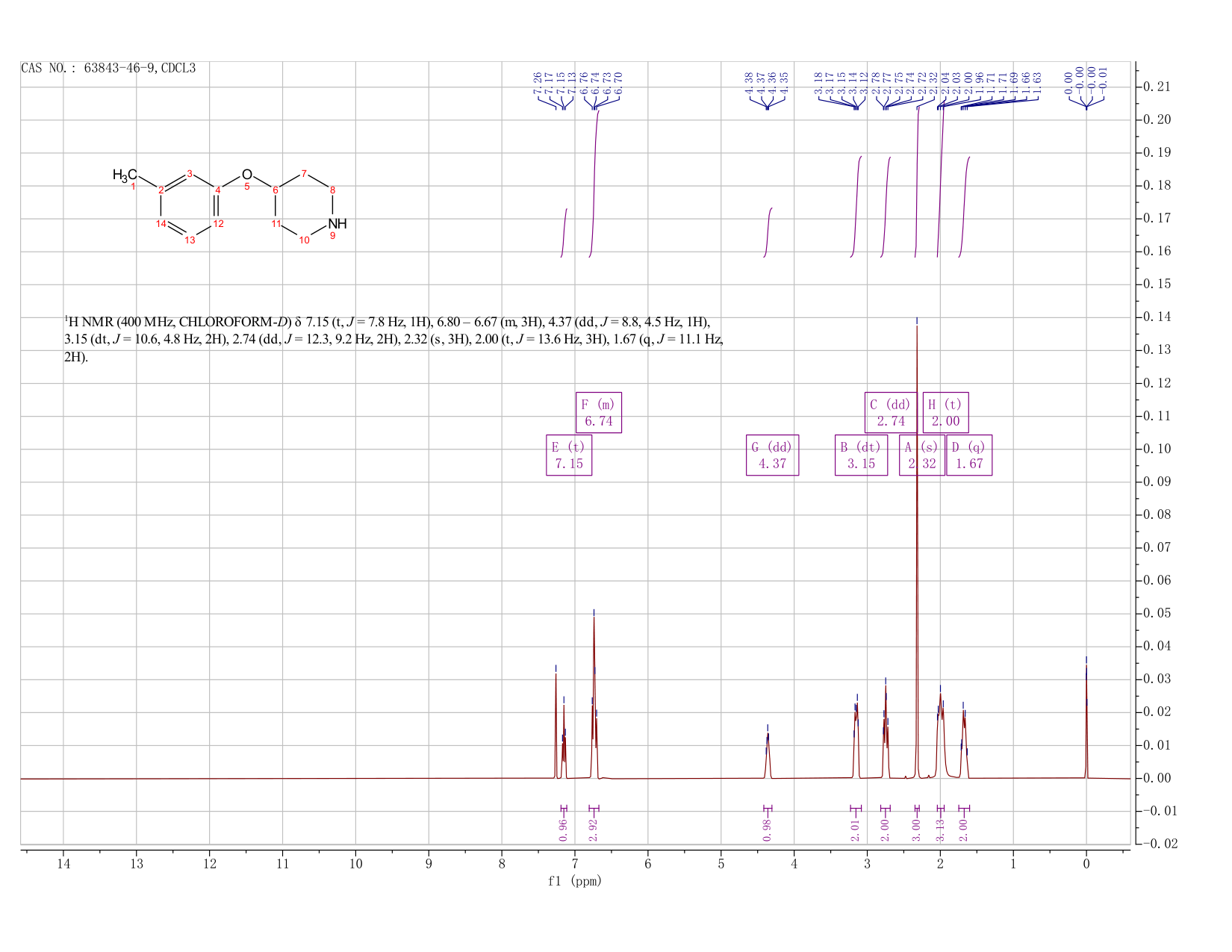Select the 1H NMR report text block
The height and width of the screenshot is (952, 1232).
click(393, 340)
